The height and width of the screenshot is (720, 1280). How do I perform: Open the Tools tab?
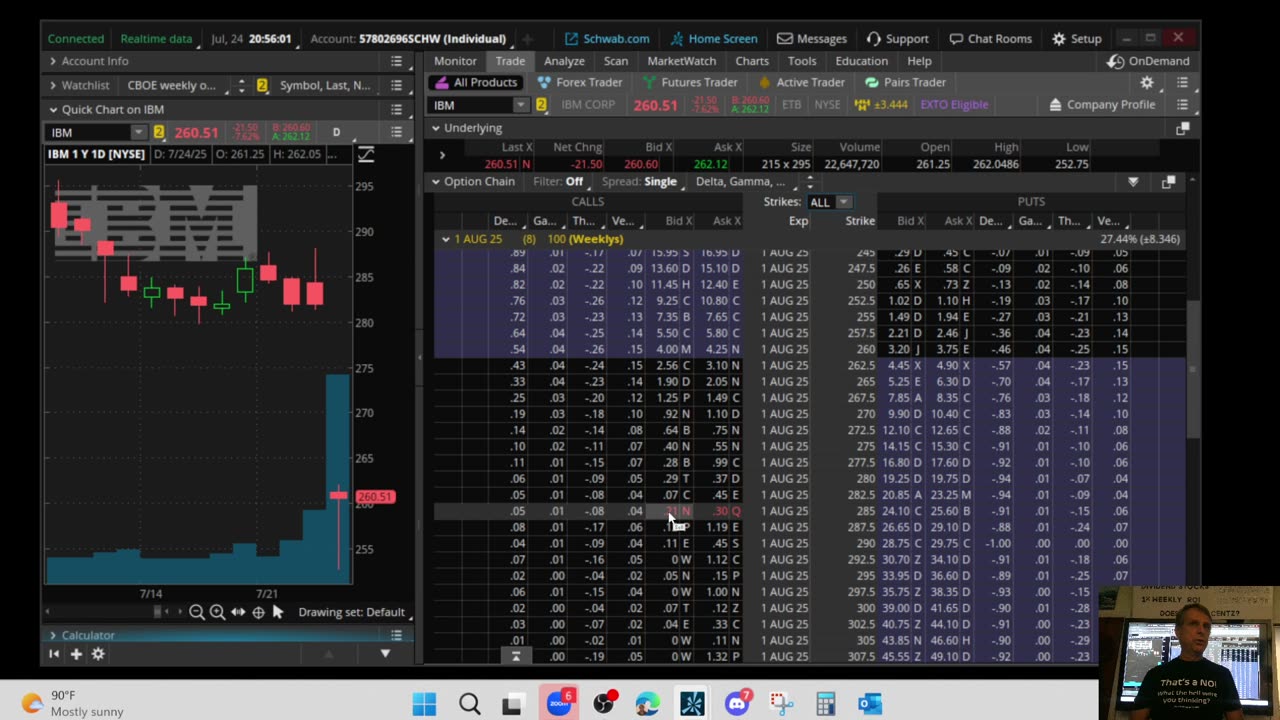[x=802, y=61]
